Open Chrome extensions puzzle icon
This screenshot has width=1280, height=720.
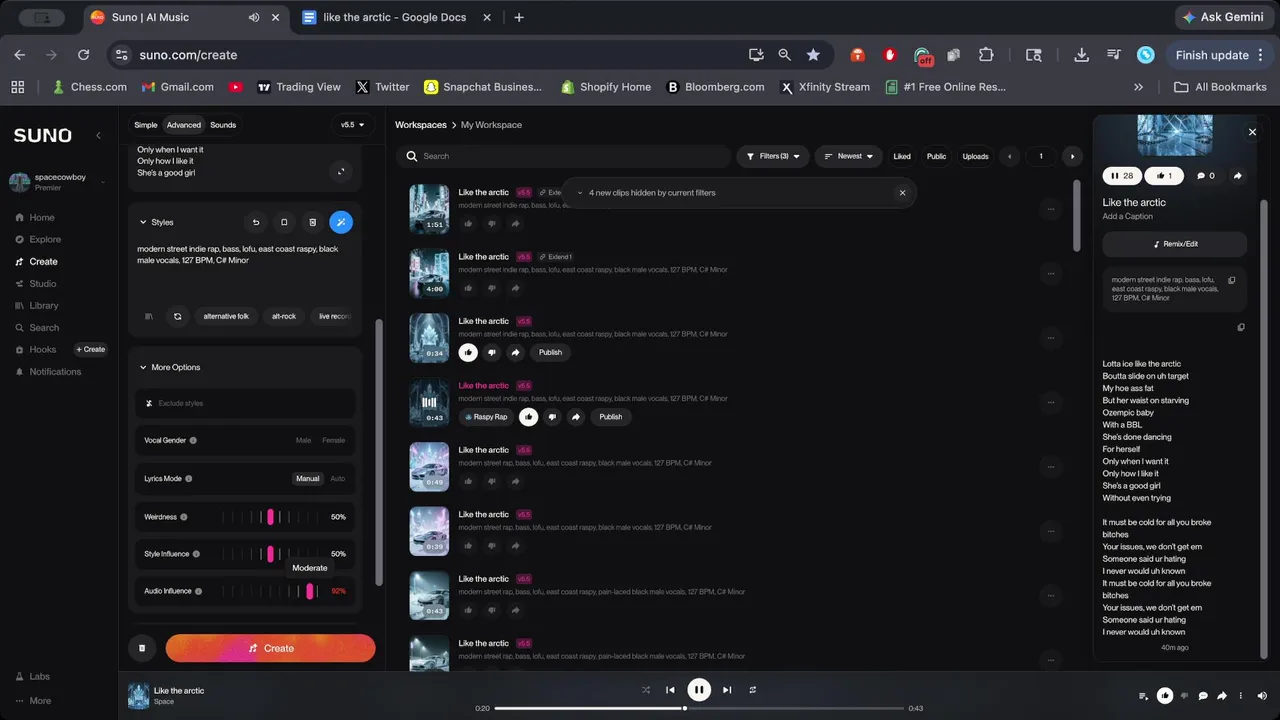pos(986,55)
